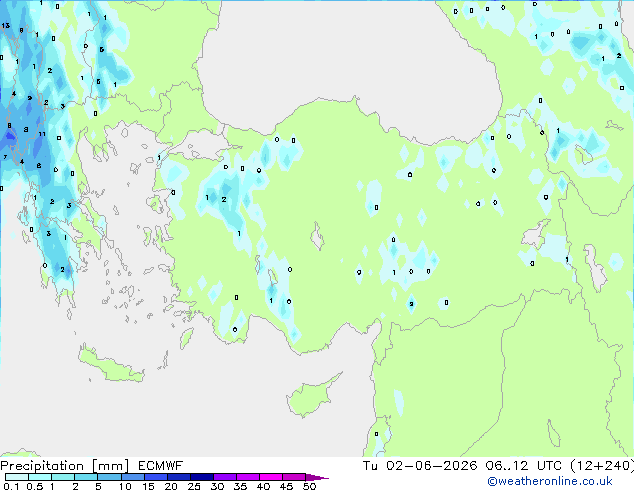
Task: Select the 45–50 mm legend color box
Action: coord(294,477)
